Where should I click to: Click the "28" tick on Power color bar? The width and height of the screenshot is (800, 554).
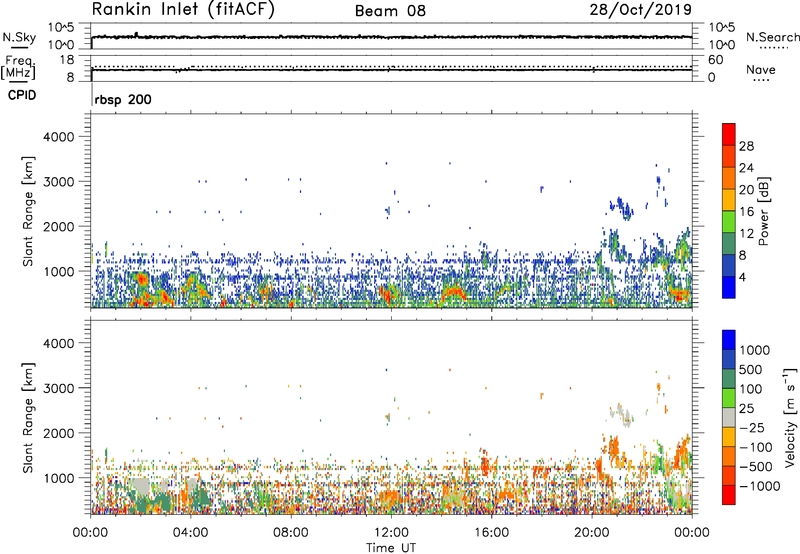(x=746, y=146)
